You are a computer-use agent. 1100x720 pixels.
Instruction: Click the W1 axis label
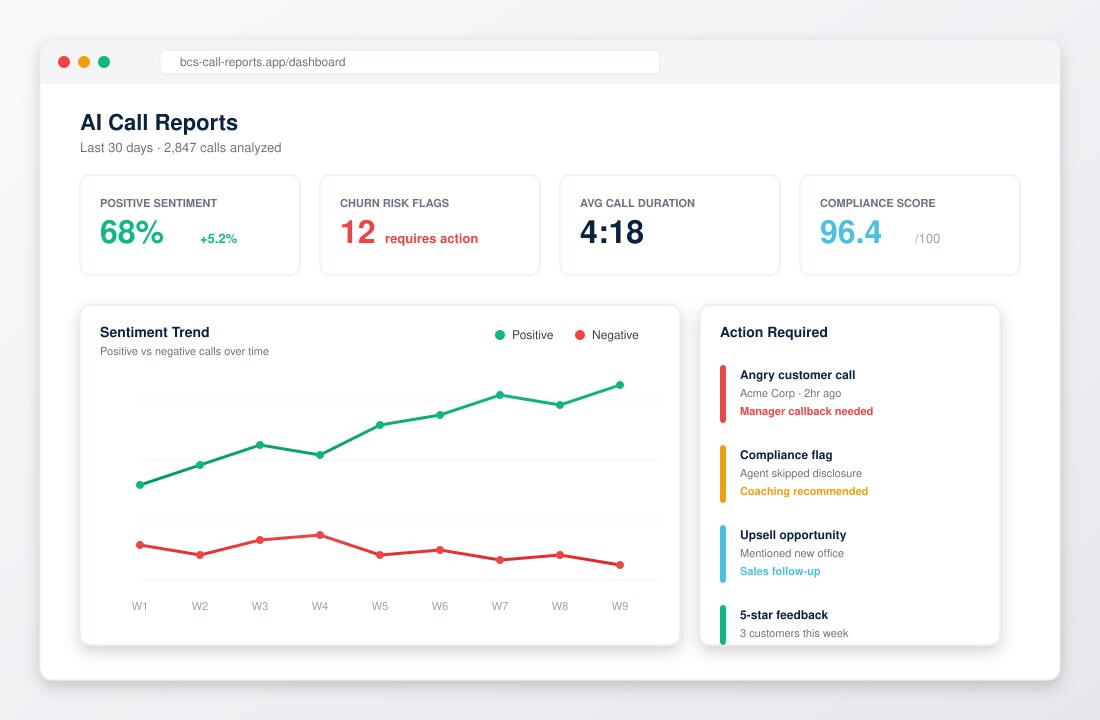pos(140,606)
